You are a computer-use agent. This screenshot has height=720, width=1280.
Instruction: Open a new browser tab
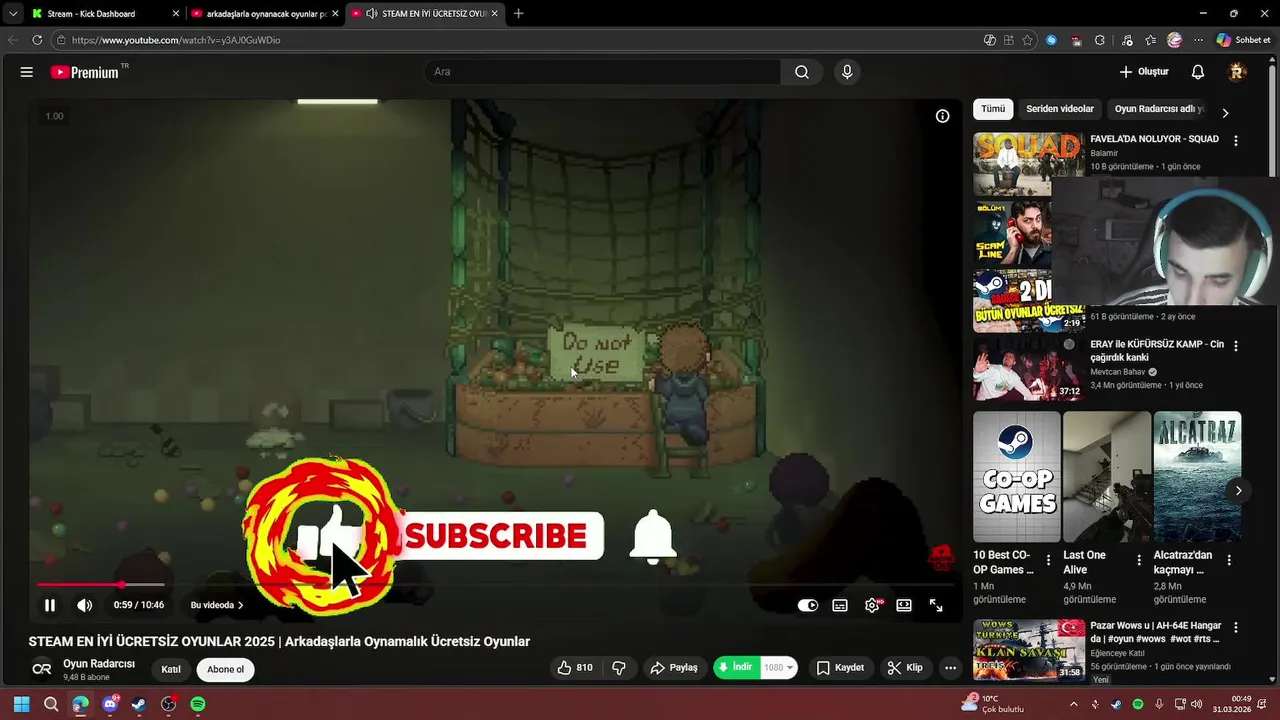[518, 13]
